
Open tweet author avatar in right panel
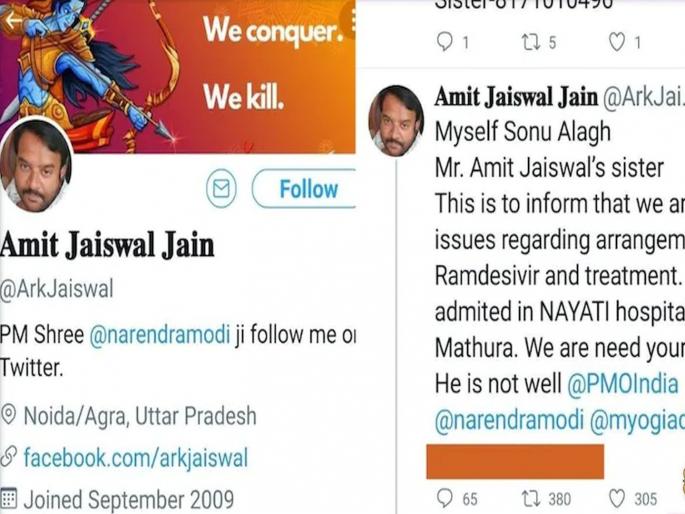(396, 121)
